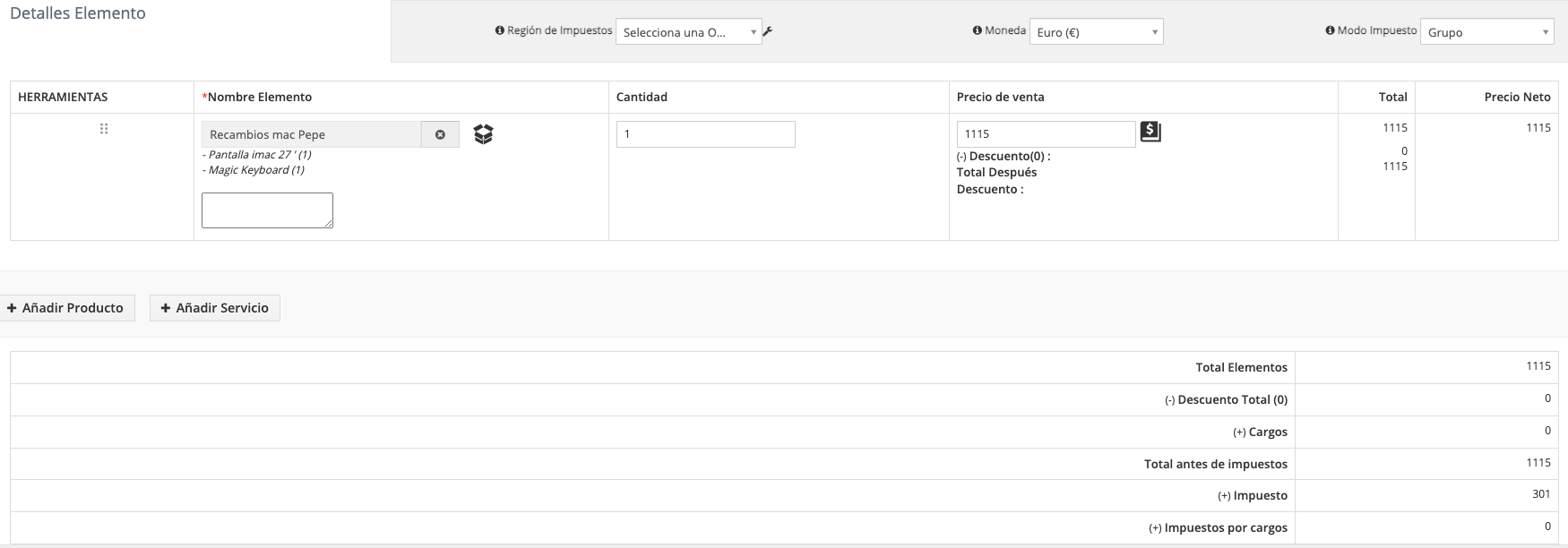Open the Modo Impuesto dropdown
The height and width of the screenshot is (548, 1568).
tap(1486, 32)
